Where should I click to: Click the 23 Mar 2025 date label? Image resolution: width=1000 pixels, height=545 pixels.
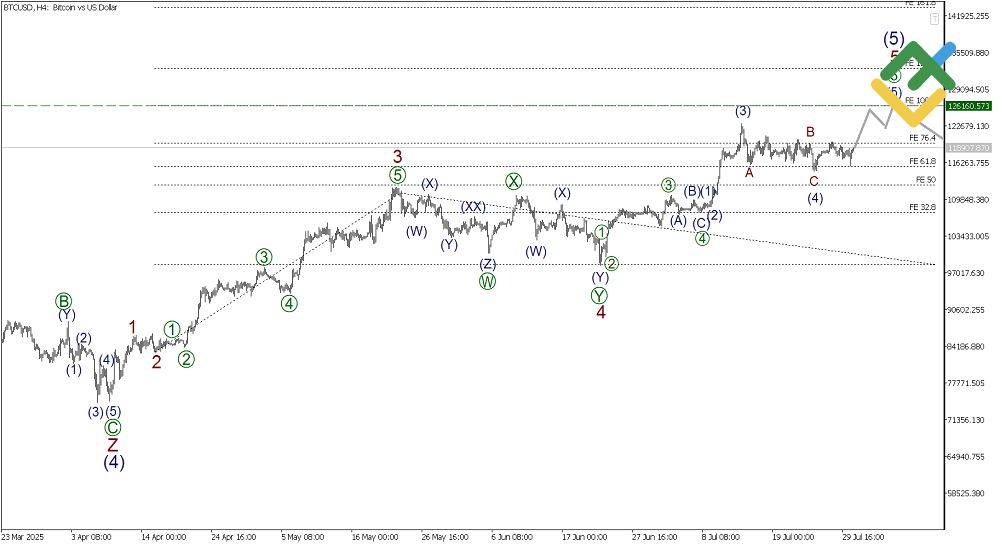[x=23, y=536]
